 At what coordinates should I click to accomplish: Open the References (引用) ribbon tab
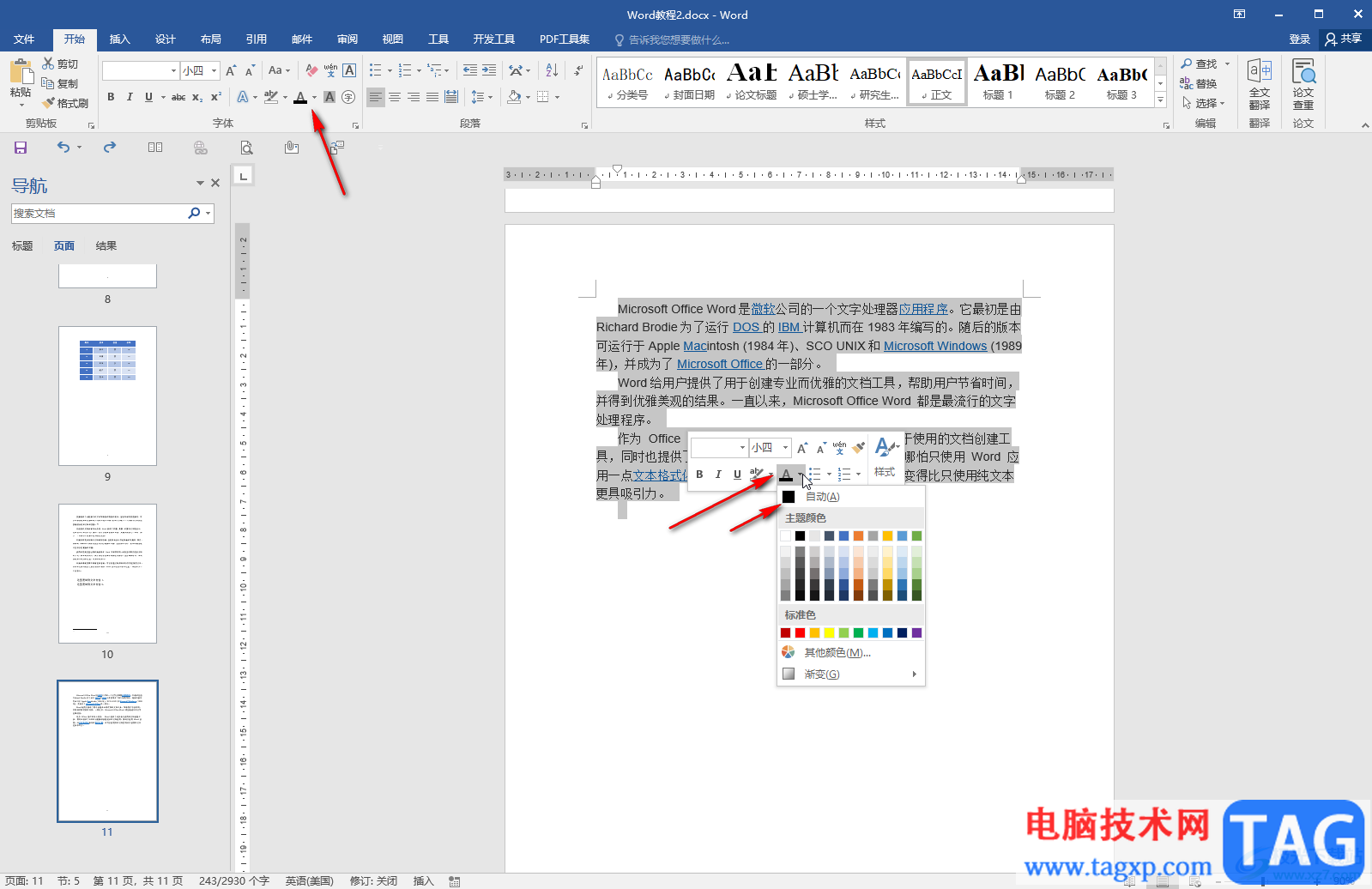(257, 39)
